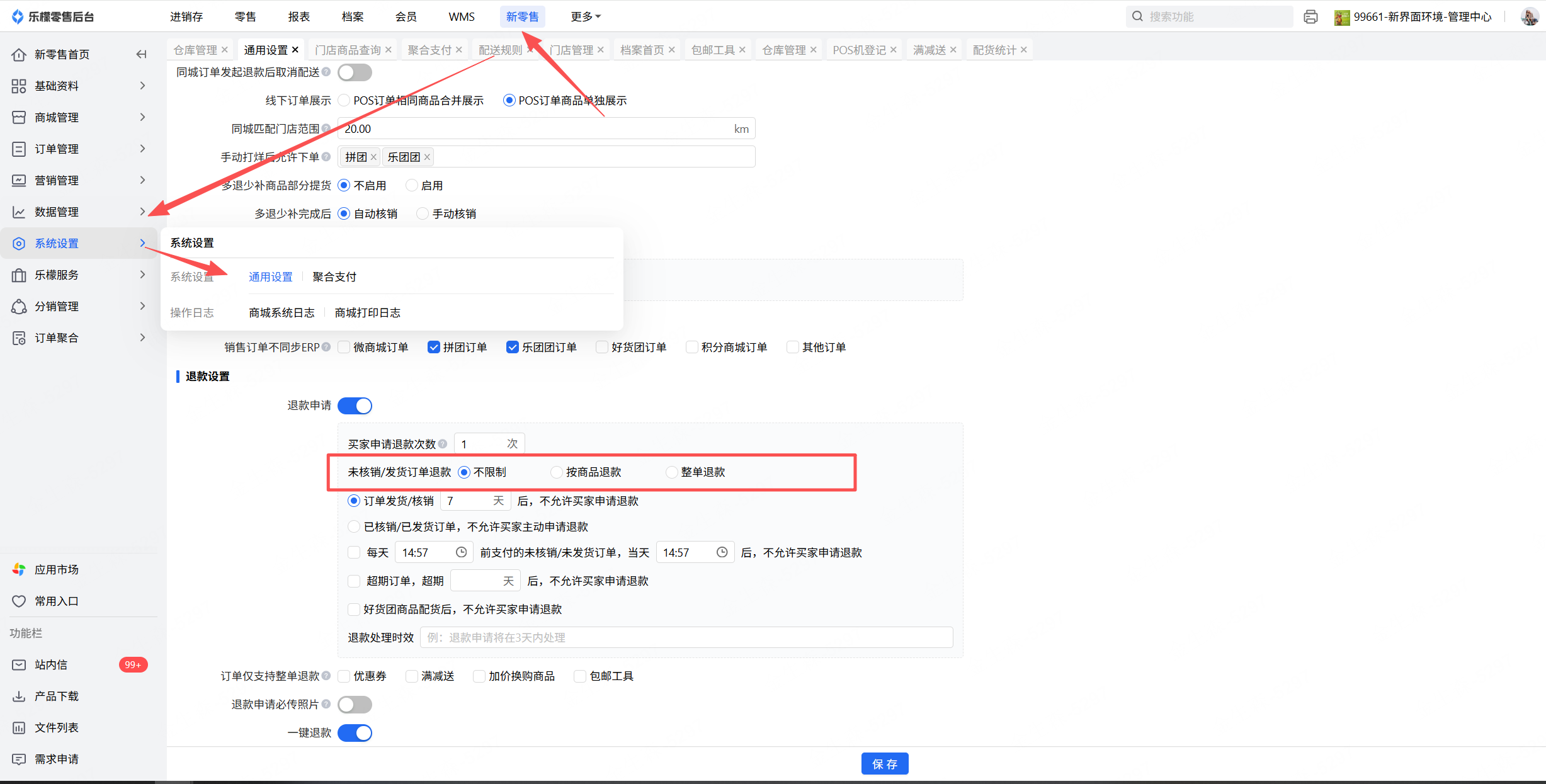The width and height of the screenshot is (1546, 784).
Task: Switch to the 配送规则 tab
Action: (500, 50)
